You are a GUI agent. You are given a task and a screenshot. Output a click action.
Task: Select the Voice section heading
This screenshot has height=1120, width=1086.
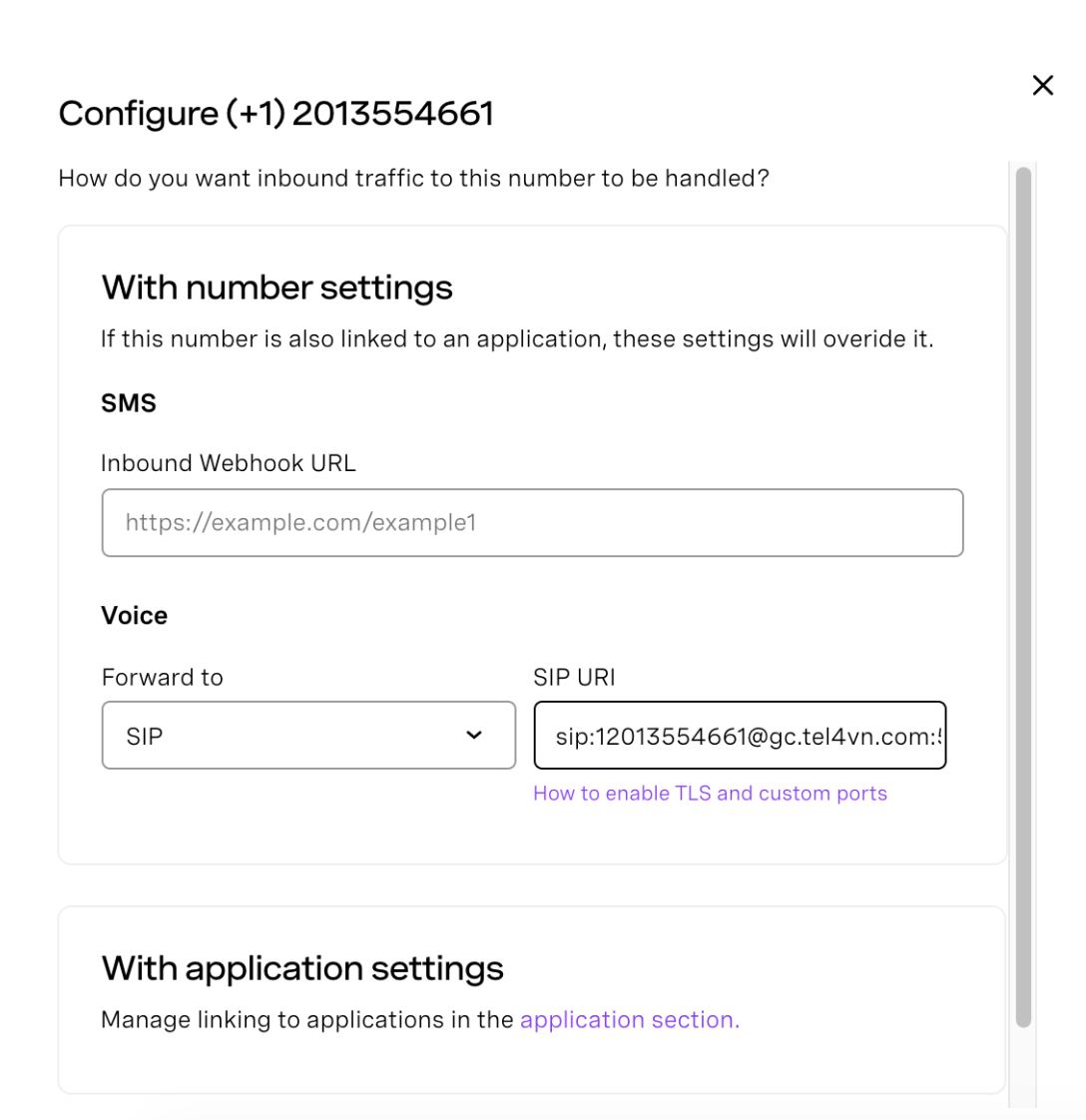(x=134, y=615)
